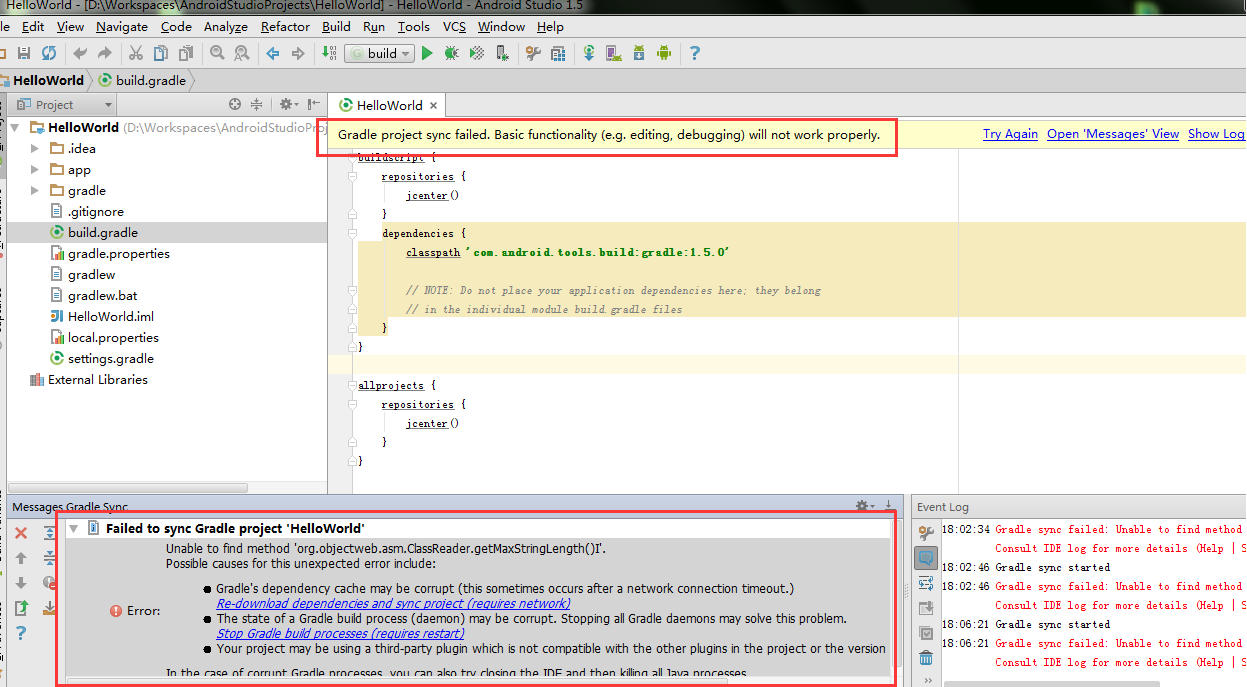The width and height of the screenshot is (1247, 687).
Task: Open the Edit menu
Action: tap(33, 27)
